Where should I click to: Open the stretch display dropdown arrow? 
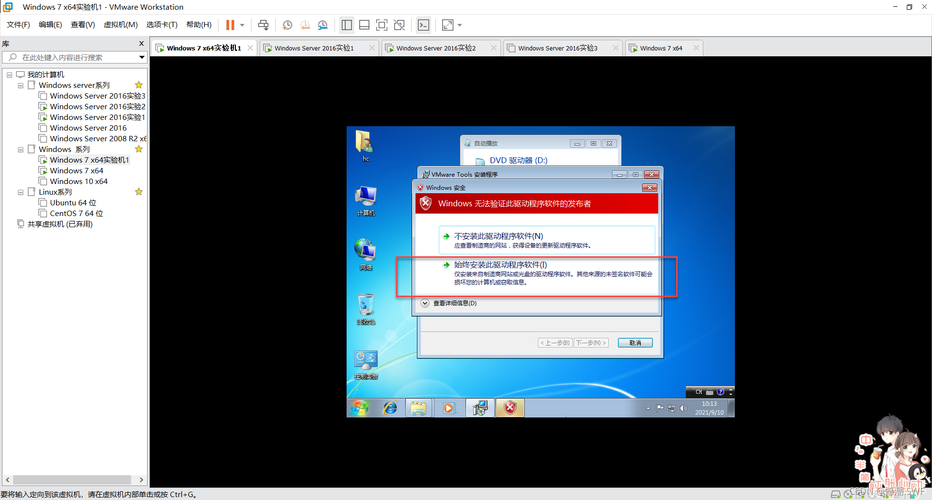click(459, 25)
